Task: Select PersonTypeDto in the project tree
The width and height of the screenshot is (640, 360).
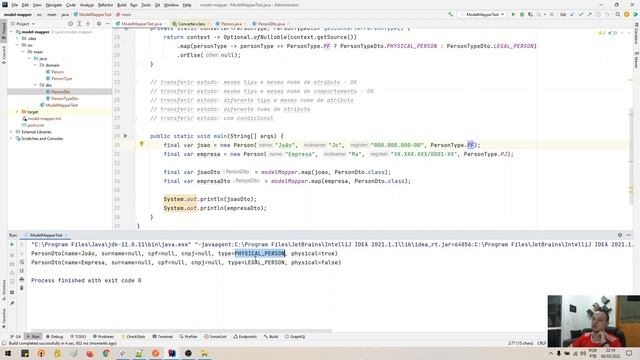Action: click(x=65, y=98)
